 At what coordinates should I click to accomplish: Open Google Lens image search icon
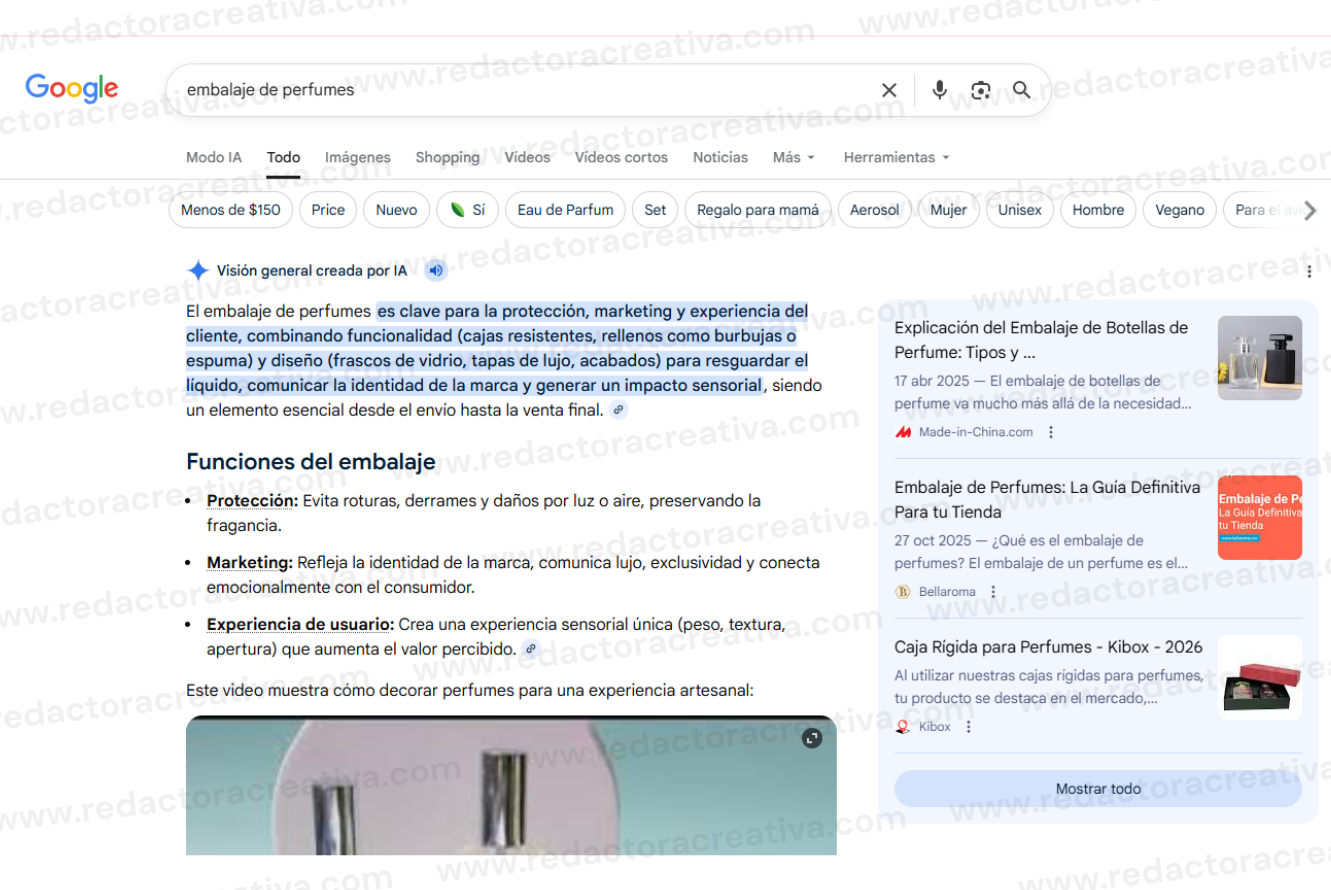coord(981,90)
